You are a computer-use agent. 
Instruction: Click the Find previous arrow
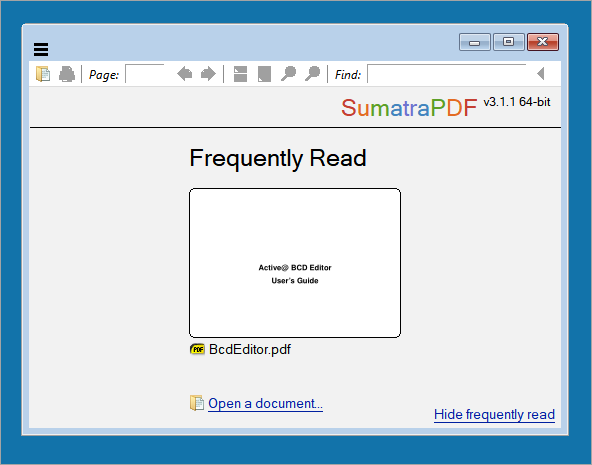click(541, 74)
